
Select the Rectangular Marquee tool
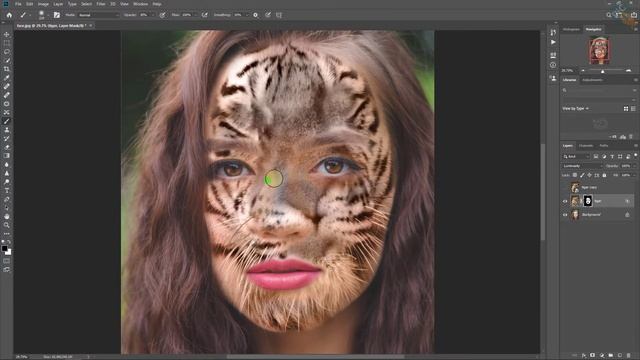[x=7, y=43]
